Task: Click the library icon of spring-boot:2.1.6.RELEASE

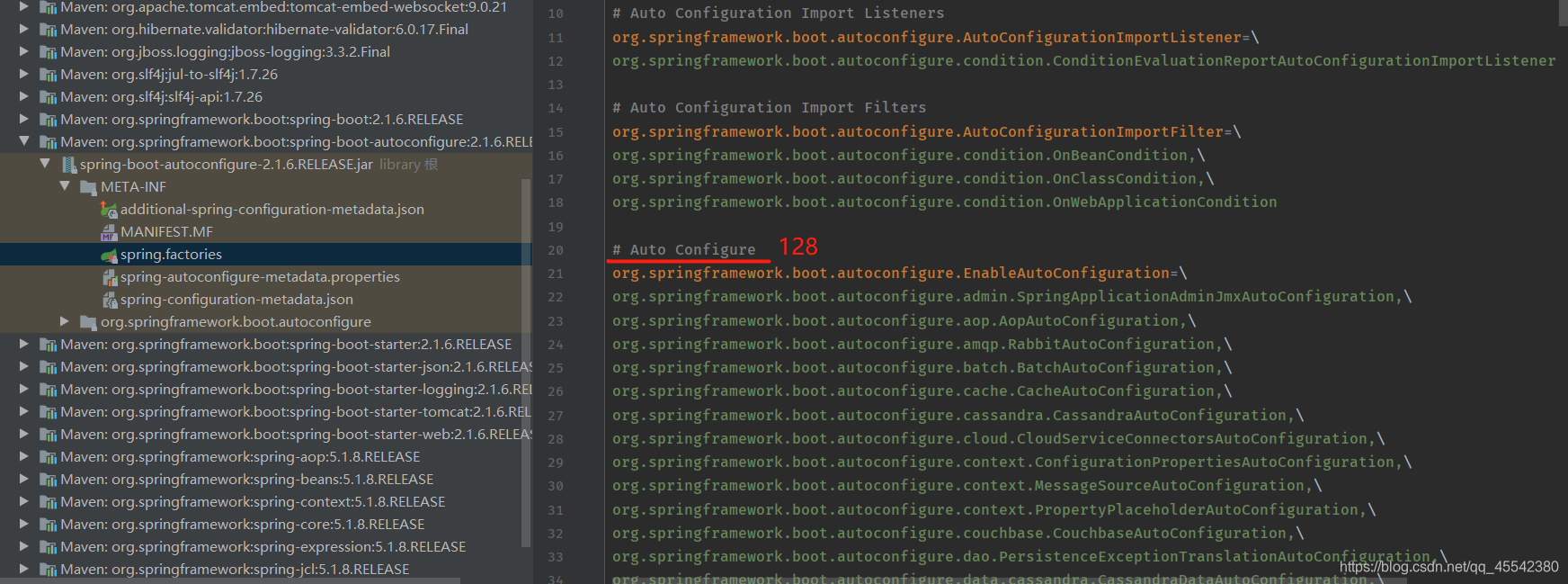Action: (x=49, y=120)
